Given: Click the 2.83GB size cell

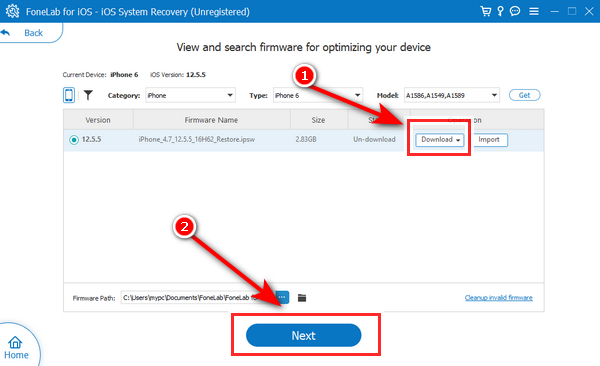Looking at the screenshot, I should coord(306,139).
